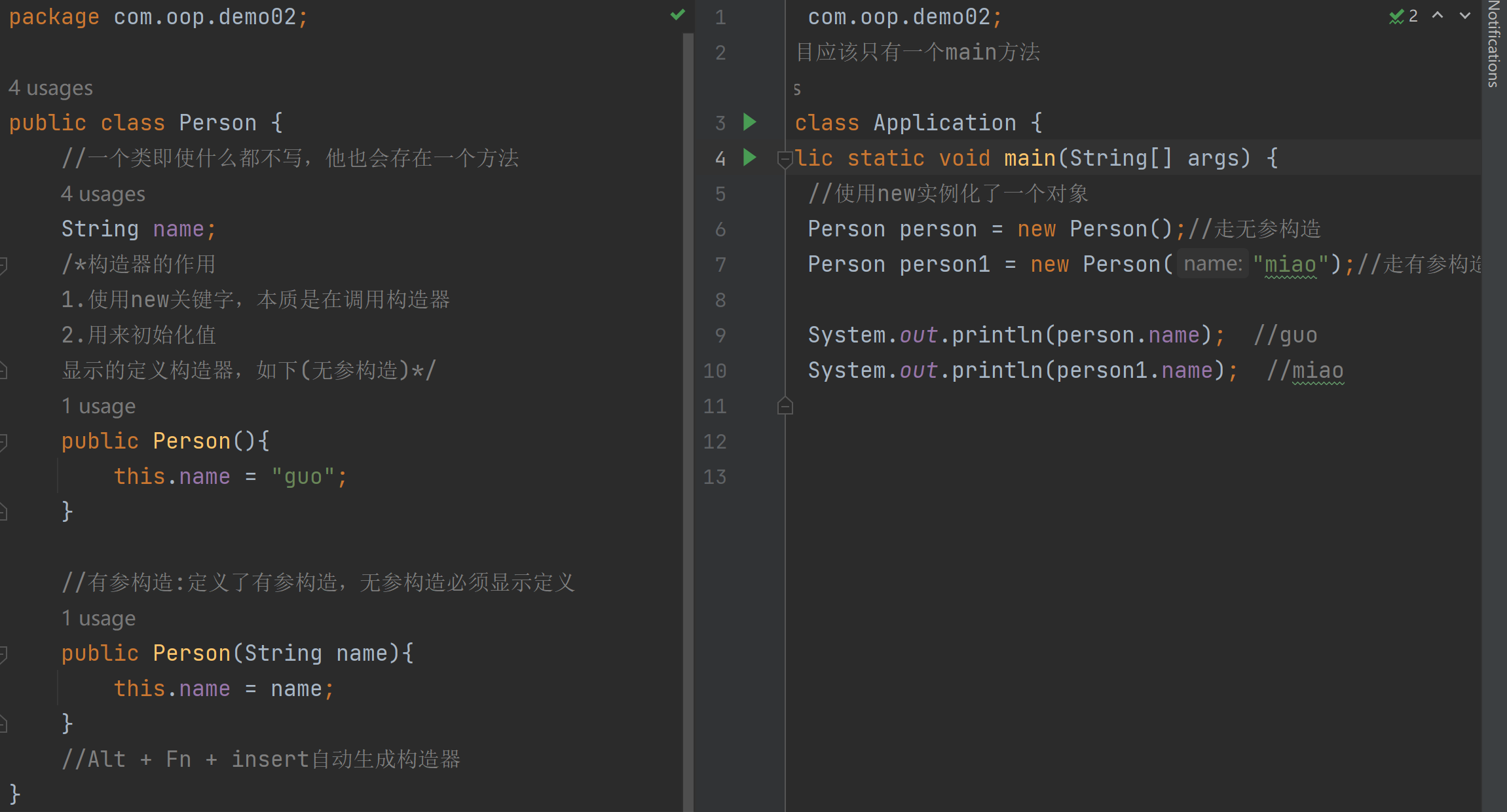
Task: Fold the Person(String name) constructor
Action: coord(3,654)
